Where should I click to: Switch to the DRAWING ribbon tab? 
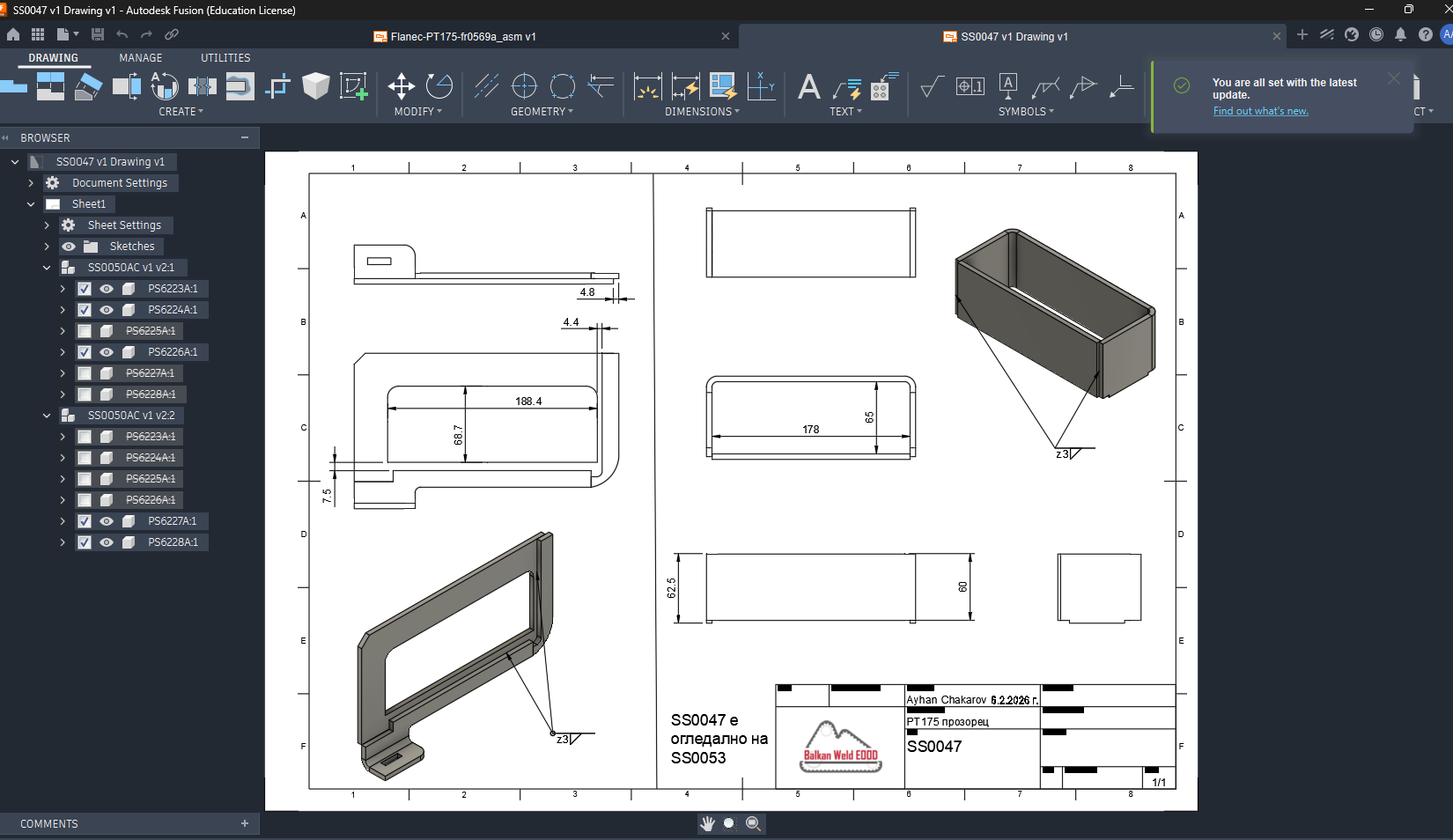(54, 58)
